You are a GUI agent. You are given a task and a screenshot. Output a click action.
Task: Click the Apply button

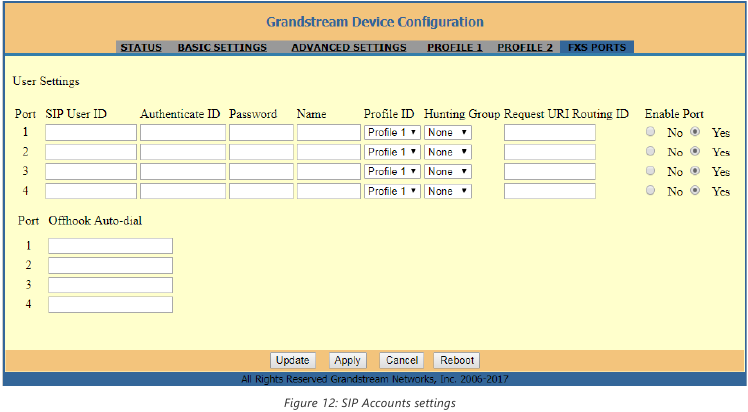click(348, 360)
